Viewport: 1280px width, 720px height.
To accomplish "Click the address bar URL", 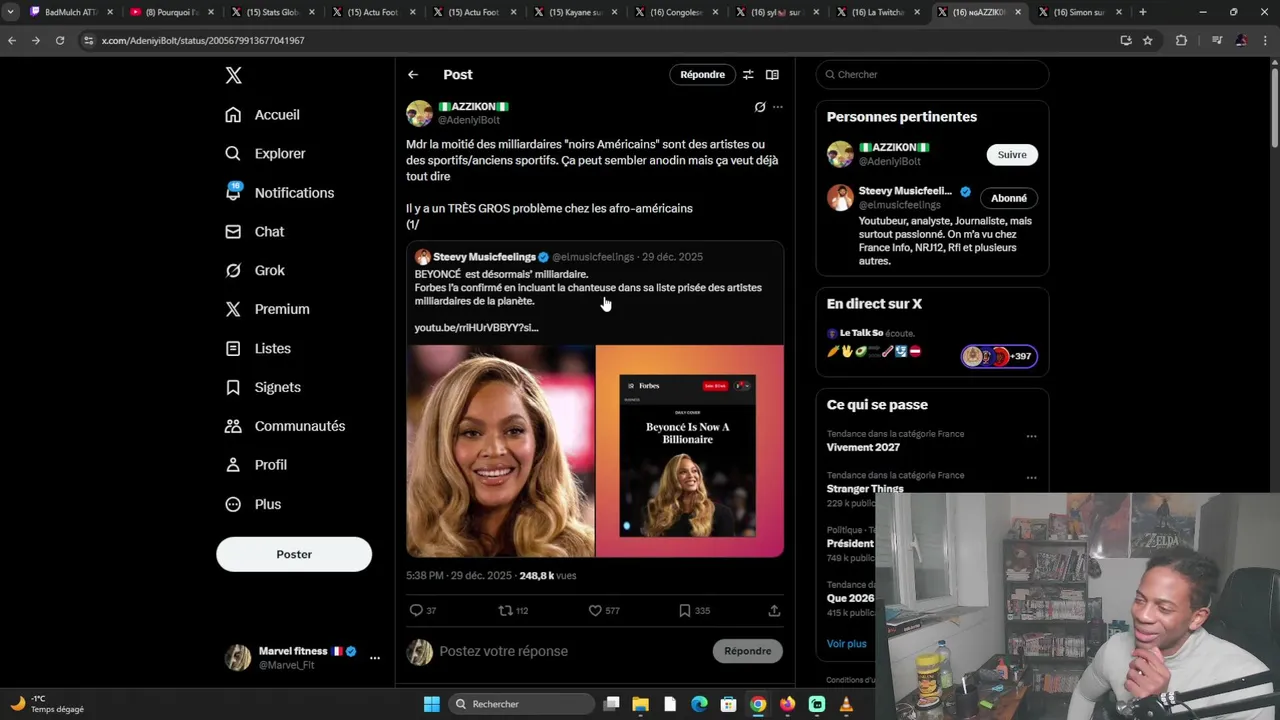I will pos(203,41).
